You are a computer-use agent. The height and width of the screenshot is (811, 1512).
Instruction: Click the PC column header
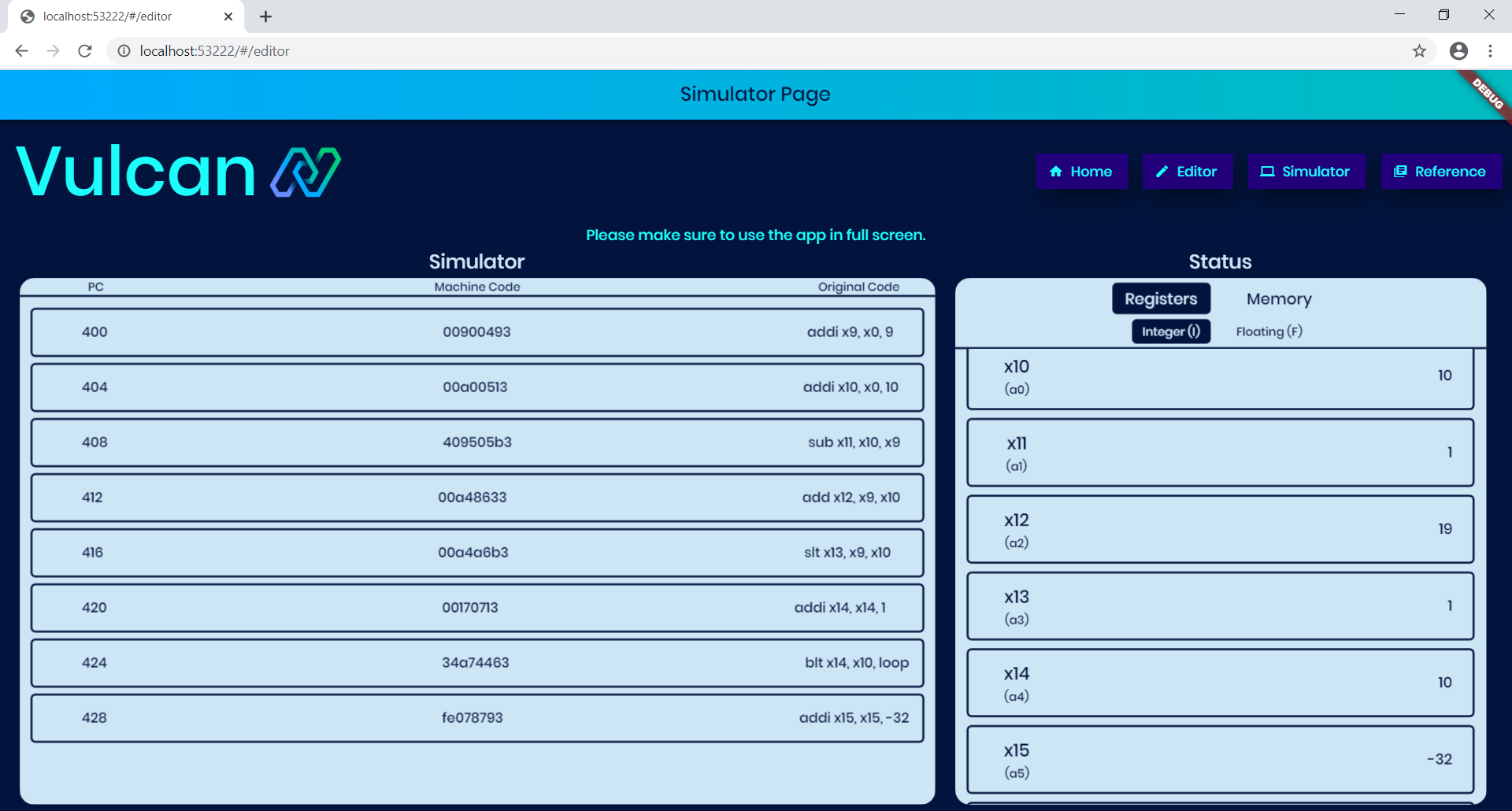(95, 287)
